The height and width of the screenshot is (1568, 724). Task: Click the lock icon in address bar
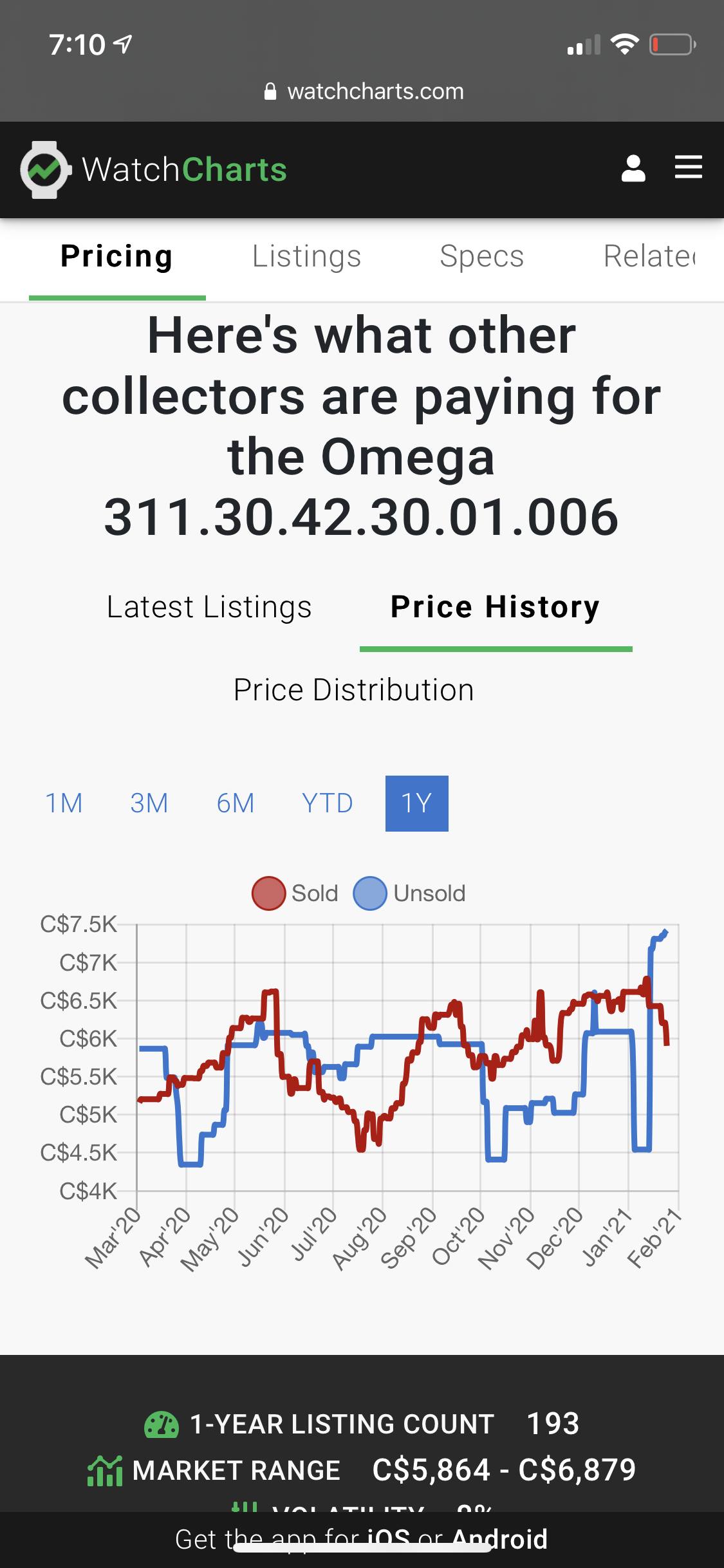[x=270, y=91]
